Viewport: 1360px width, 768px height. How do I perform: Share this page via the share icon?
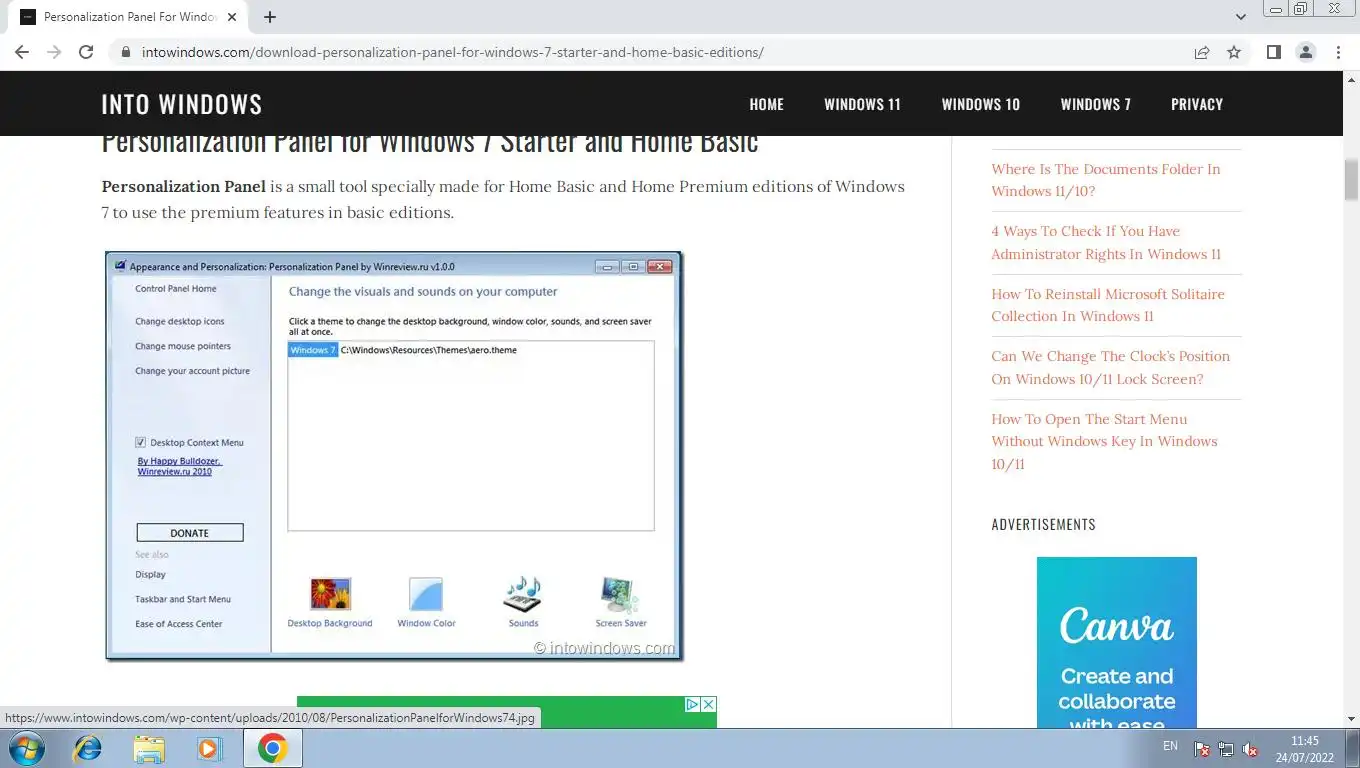click(1202, 52)
